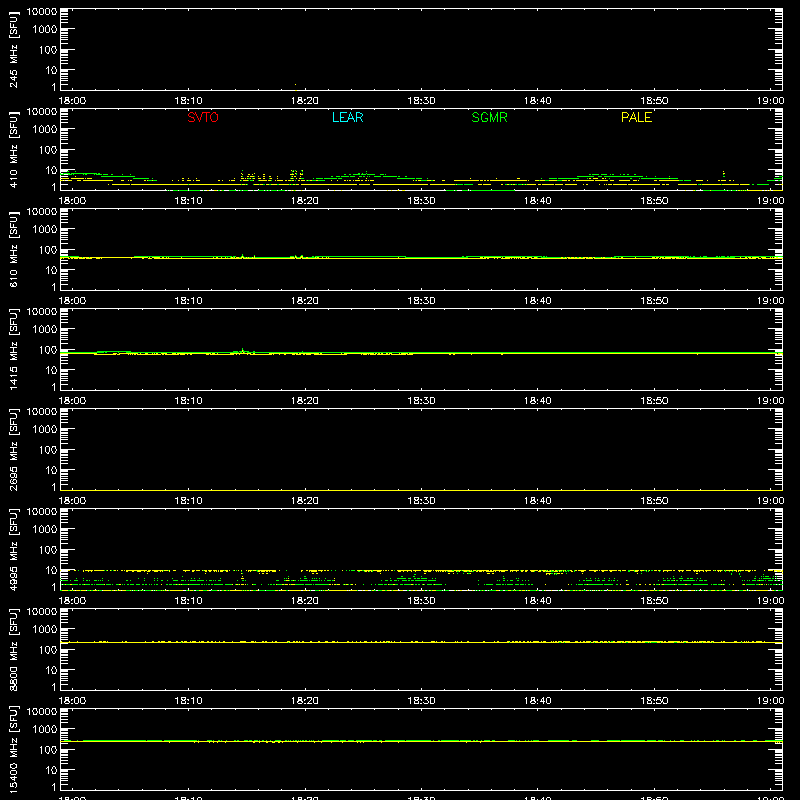Viewport: 800px width, 800px height.
Task: Click the 18:40 time label under 610 MHz panel
Action: pos(537,301)
